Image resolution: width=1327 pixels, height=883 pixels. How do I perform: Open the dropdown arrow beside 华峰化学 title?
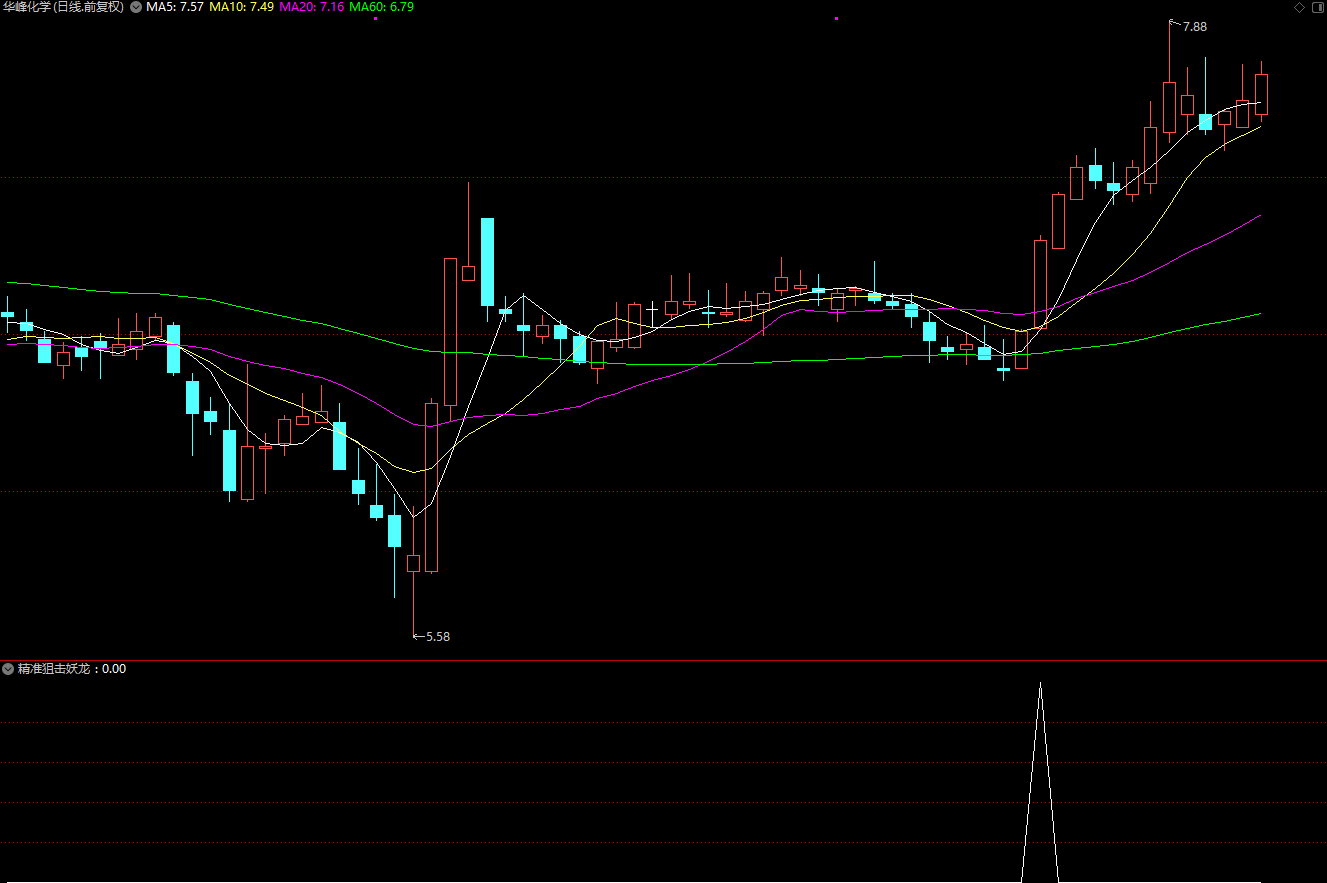[x=136, y=7]
